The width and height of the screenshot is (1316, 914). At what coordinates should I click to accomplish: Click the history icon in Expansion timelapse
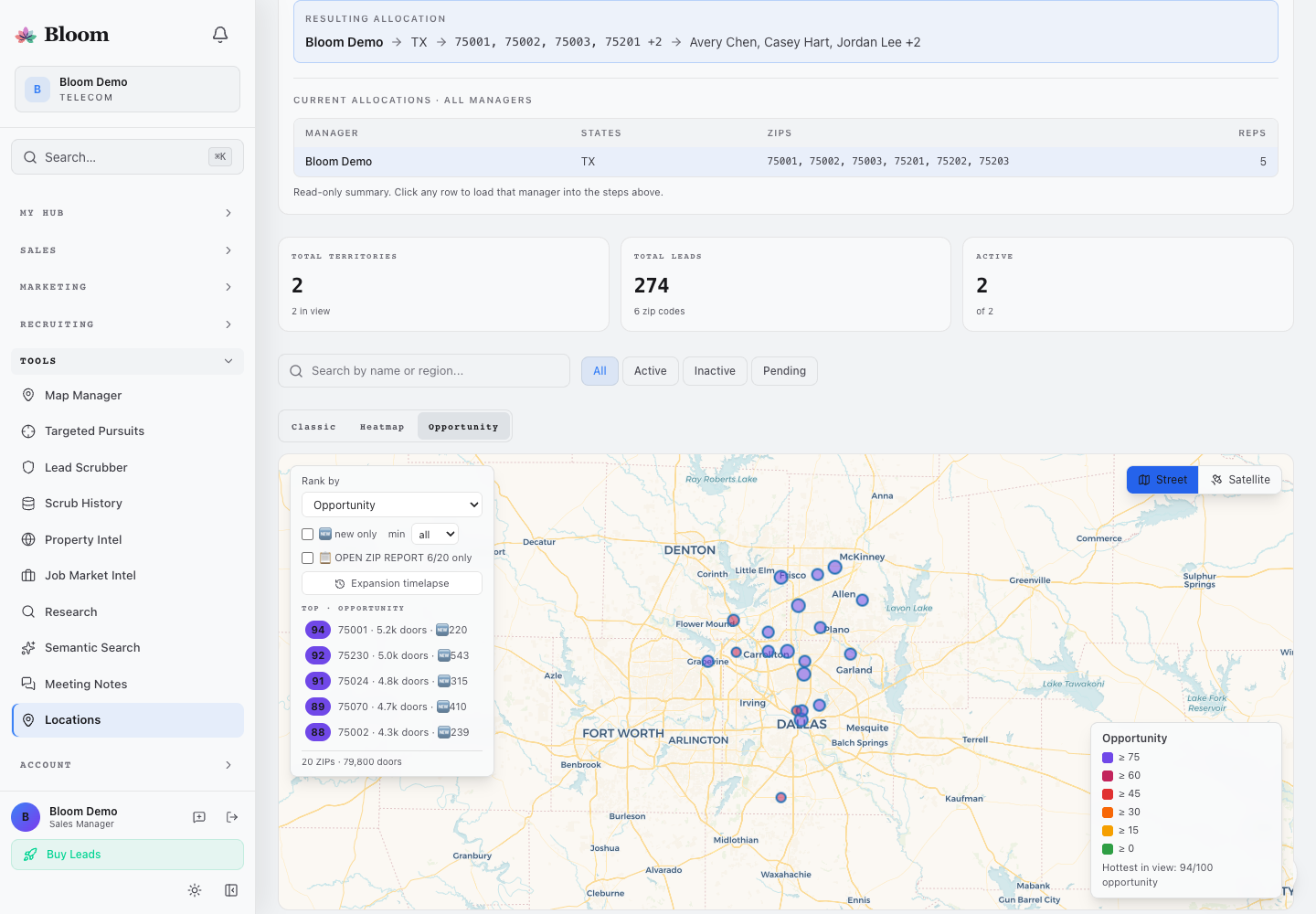point(340,584)
